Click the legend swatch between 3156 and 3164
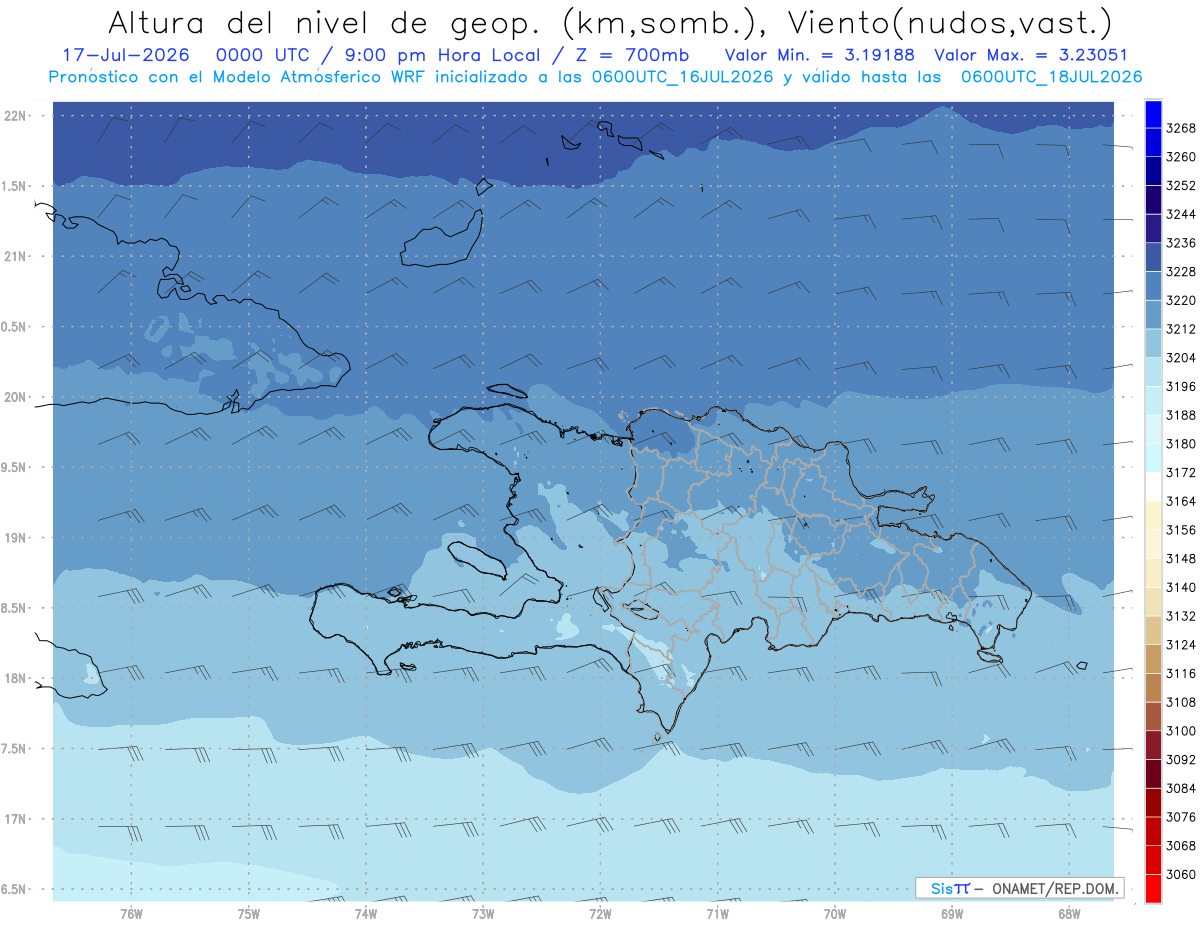1200x927 pixels. pyautogui.click(x=1152, y=515)
